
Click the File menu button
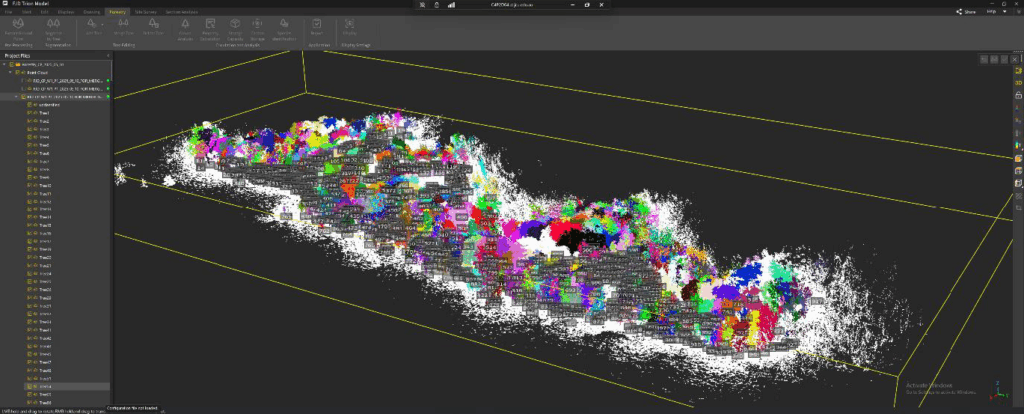tap(8, 12)
